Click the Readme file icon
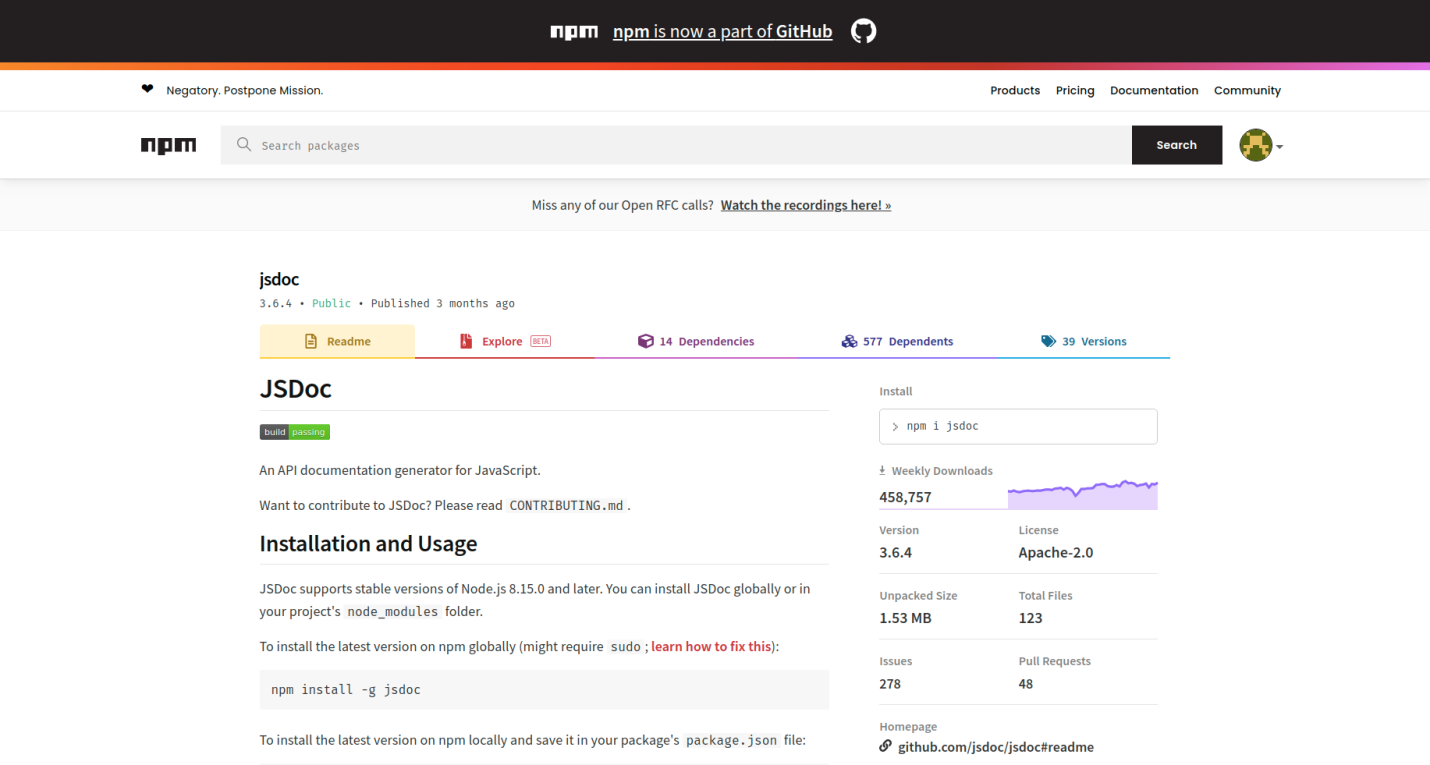This screenshot has height=765, width=1430. pyautogui.click(x=311, y=341)
